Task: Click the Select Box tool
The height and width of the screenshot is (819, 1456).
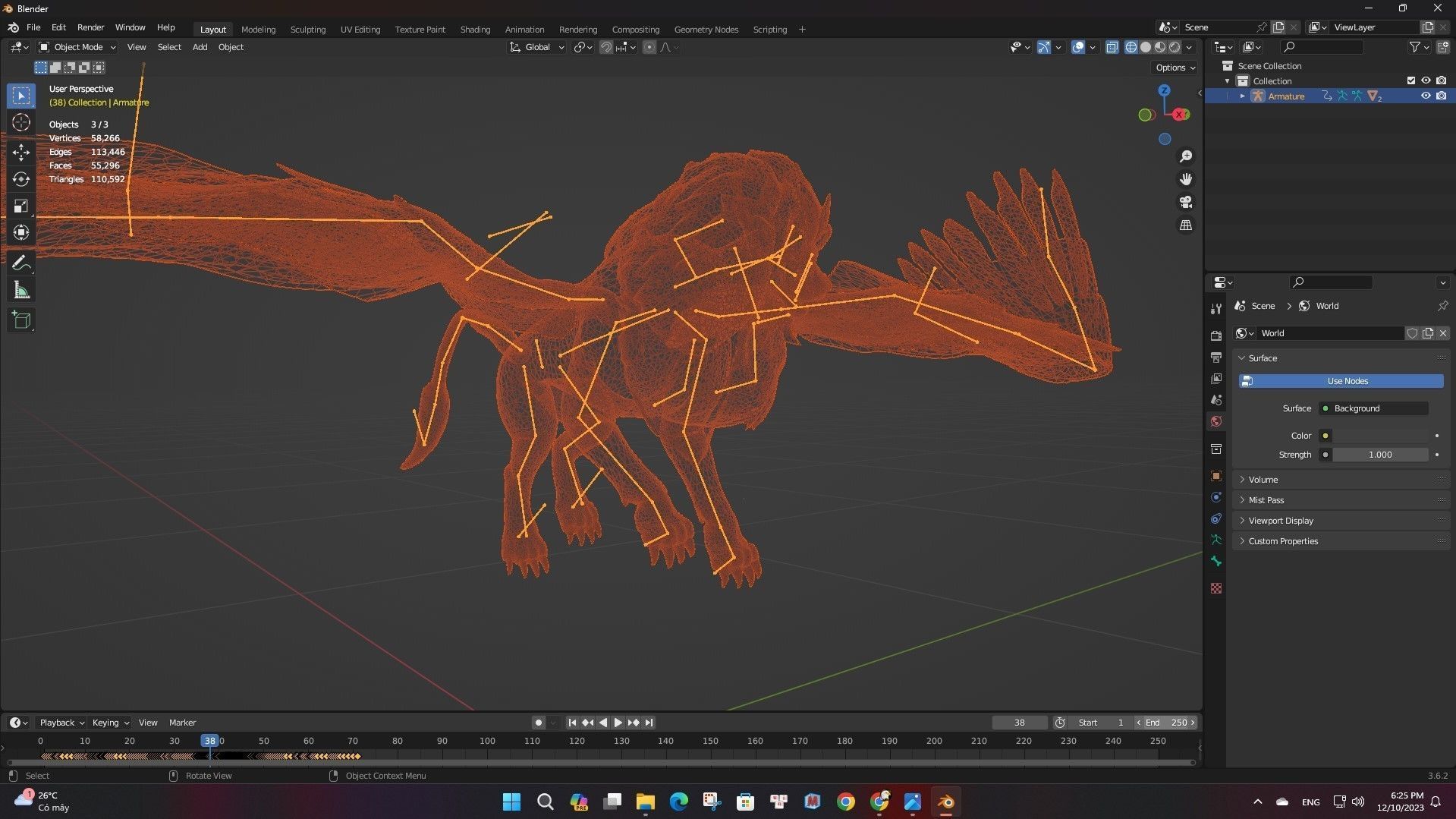Action: point(21,96)
